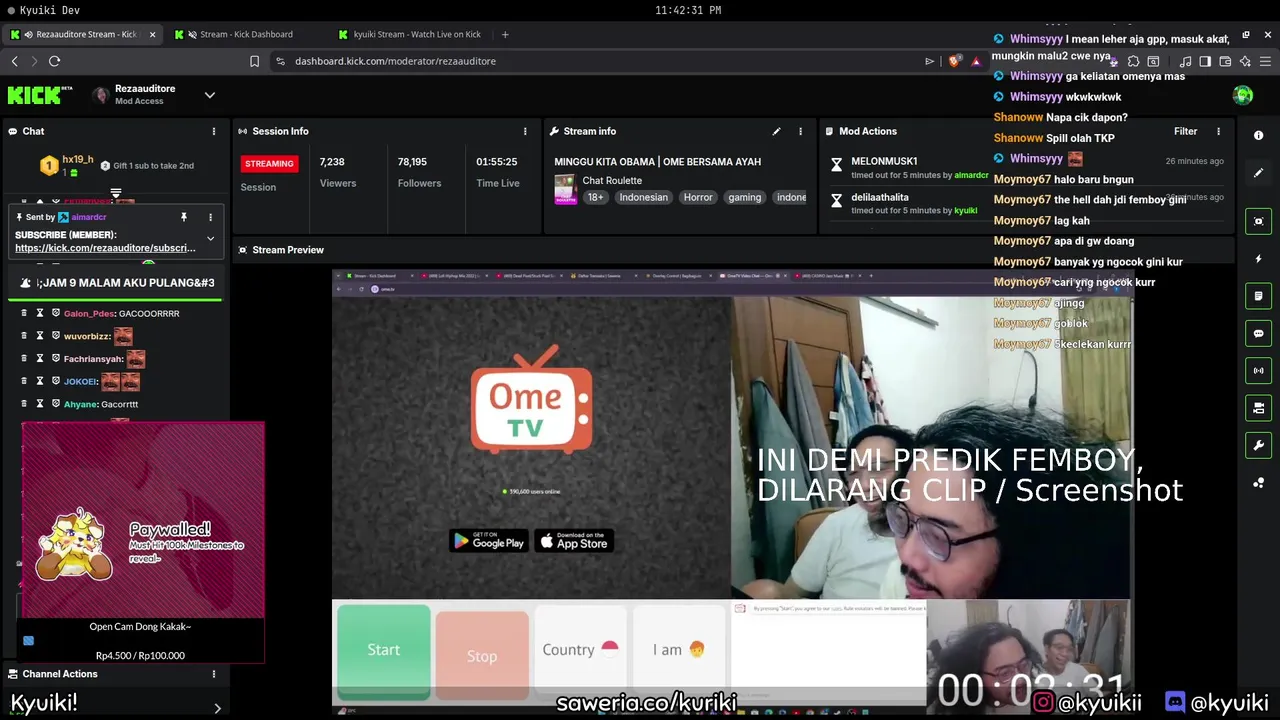Toggle the browser sidebar panel icon
This screenshot has height=720, width=1280.
point(1205,61)
